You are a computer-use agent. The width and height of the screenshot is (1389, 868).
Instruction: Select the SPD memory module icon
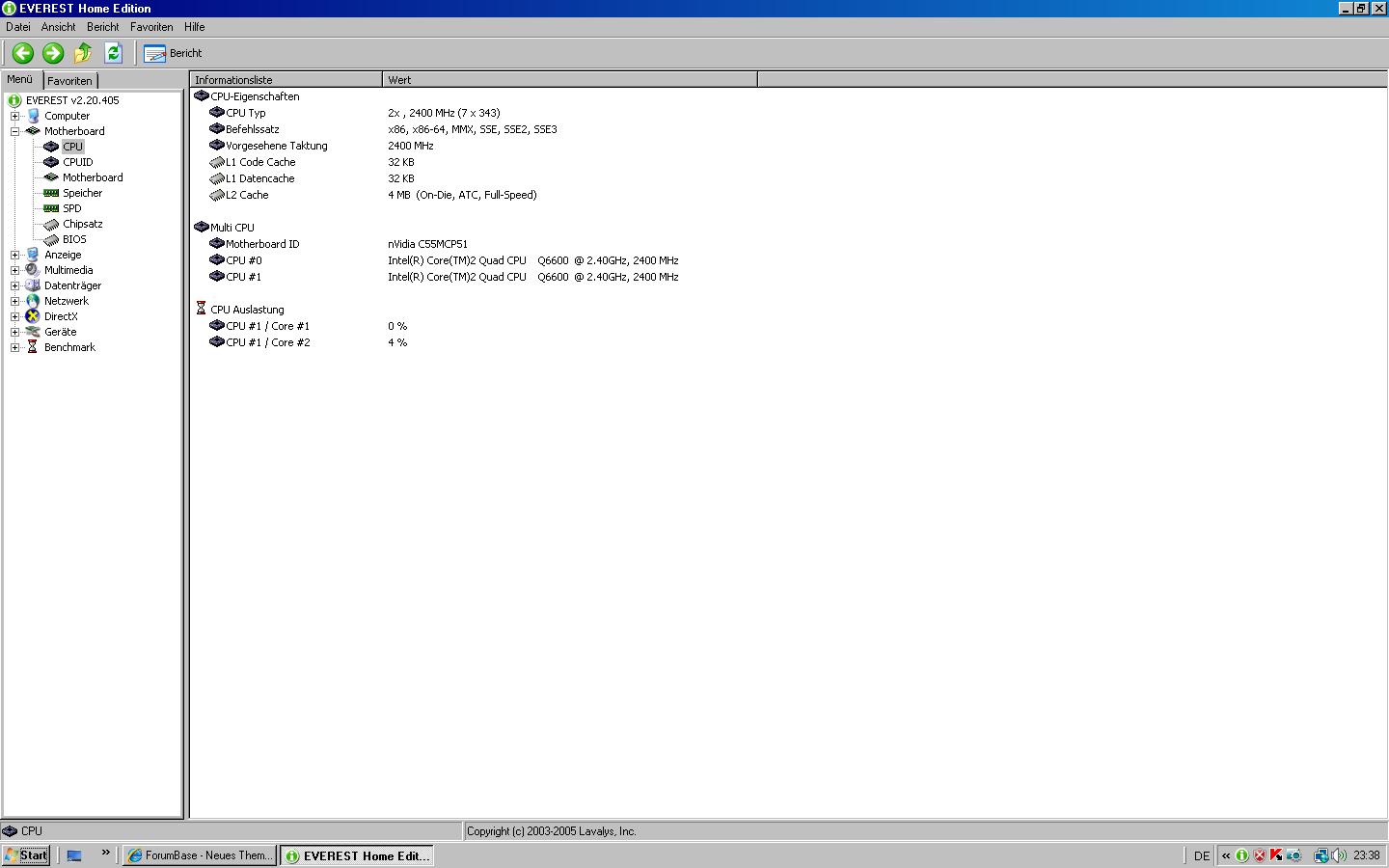[x=51, y=208]
